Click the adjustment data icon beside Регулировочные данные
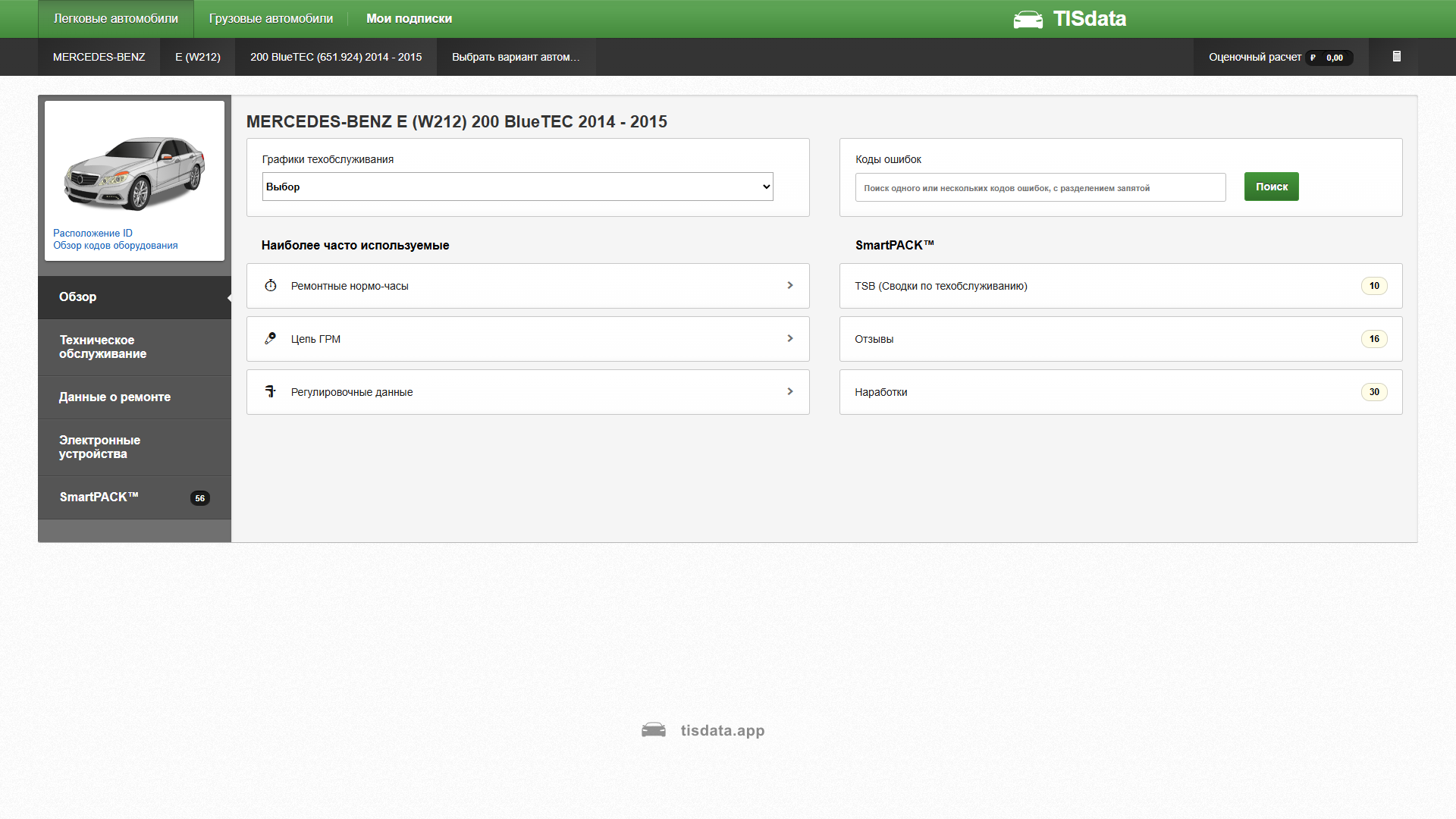The image size is (1456, 819). click(x=271, y=391)
